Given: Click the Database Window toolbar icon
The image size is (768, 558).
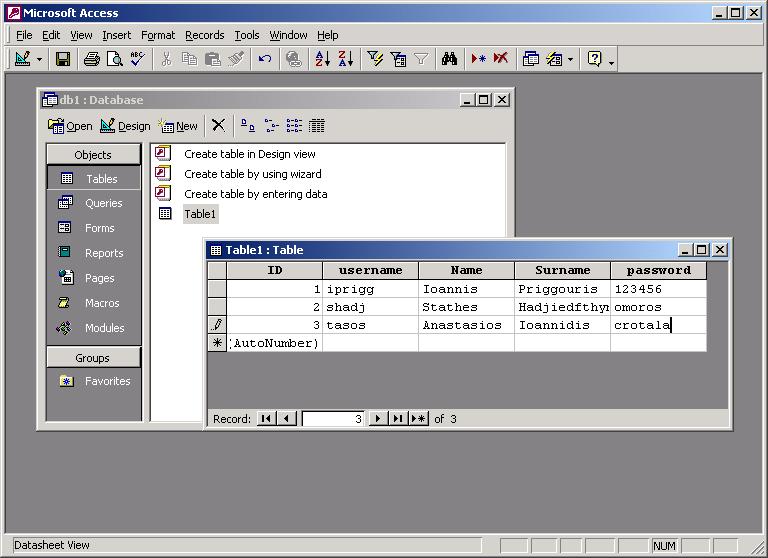Looking at the screenshot, I should tap(530, 59).
